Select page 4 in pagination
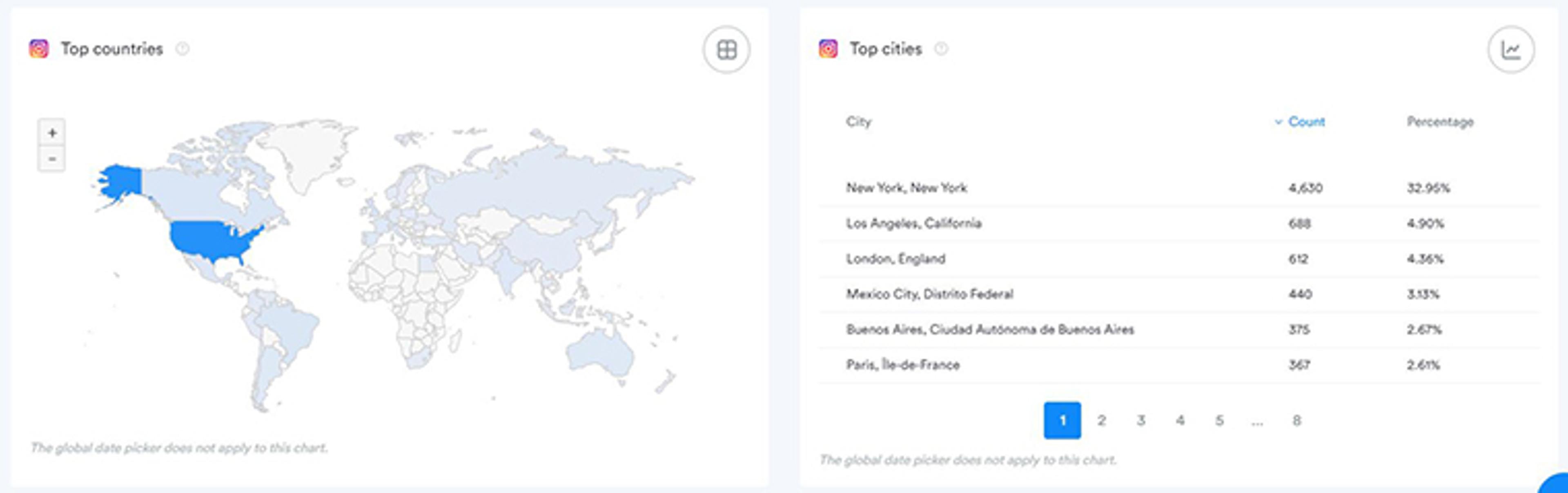 point(1180,420)
